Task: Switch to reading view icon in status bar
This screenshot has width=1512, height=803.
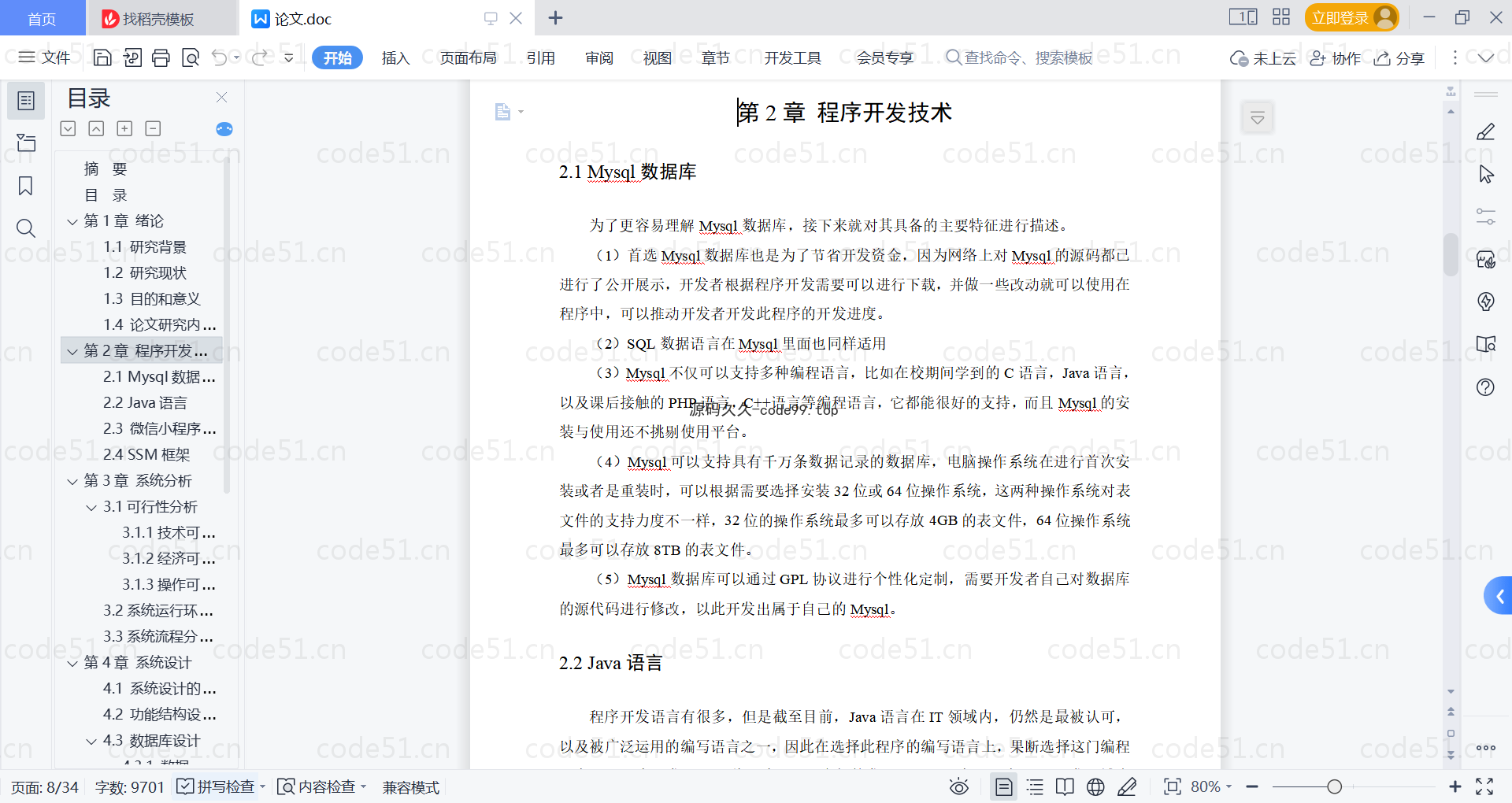Action: 1065,786
